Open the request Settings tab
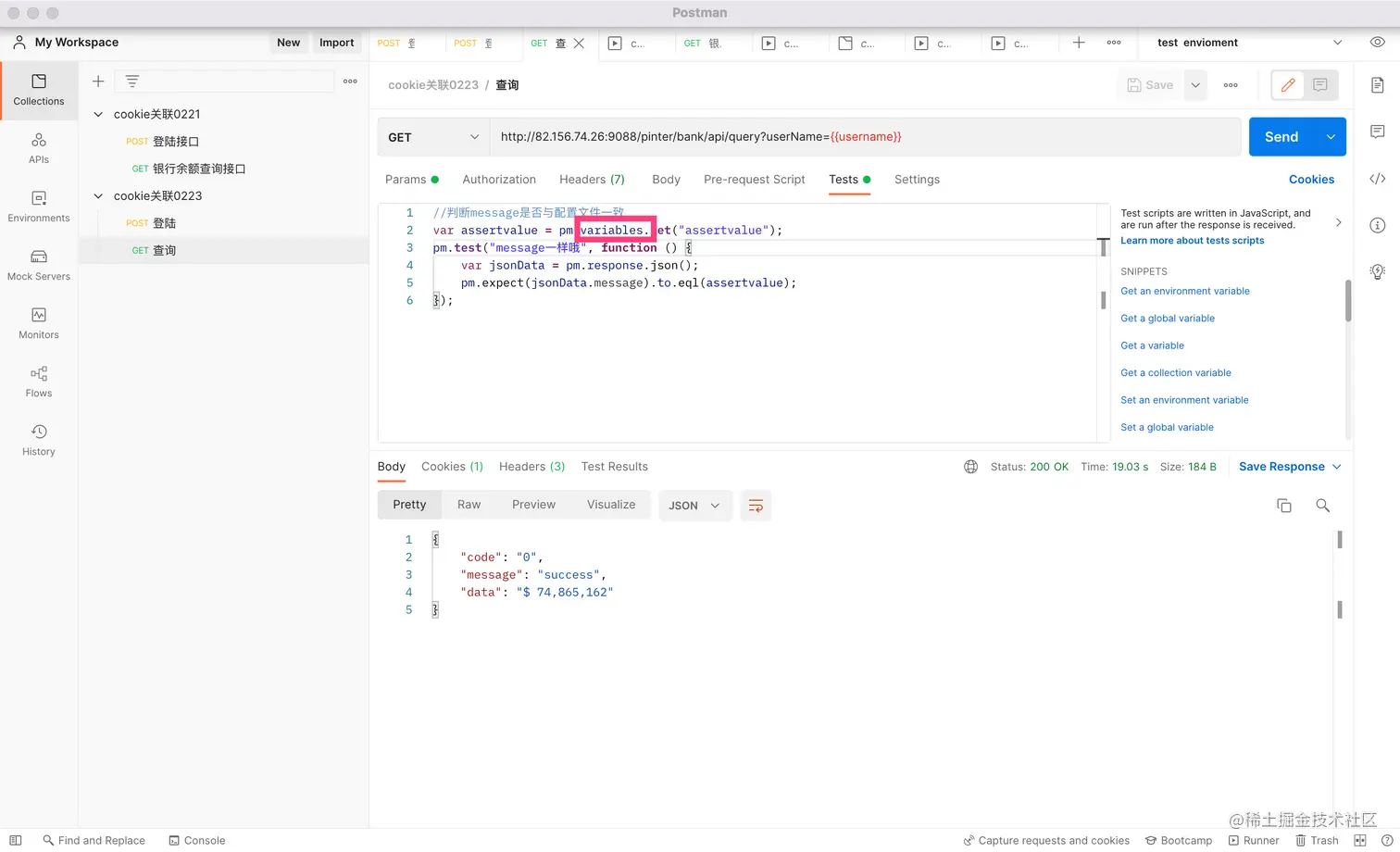The image size is (1400, 852). [917, 180]
